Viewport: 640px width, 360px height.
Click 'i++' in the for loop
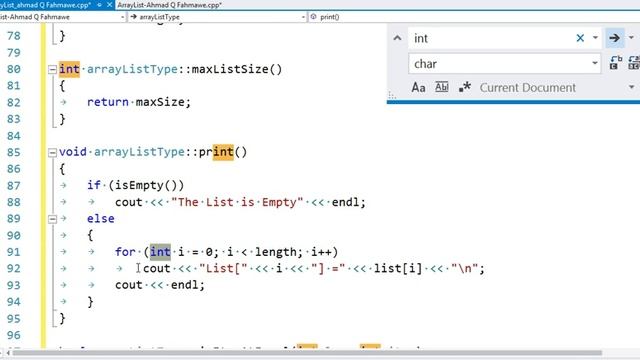(321, 252)
